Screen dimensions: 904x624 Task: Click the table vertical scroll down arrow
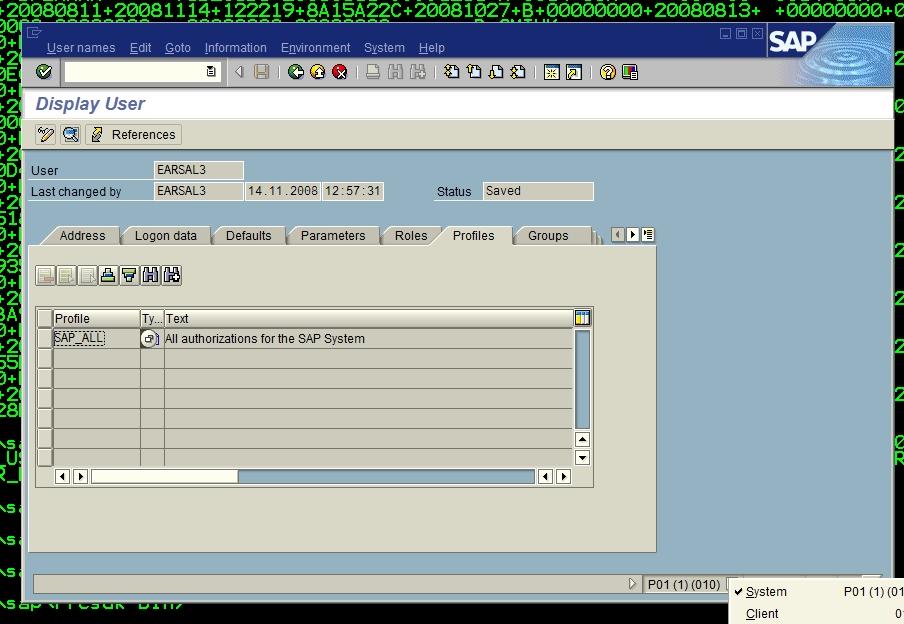(582, 458)
